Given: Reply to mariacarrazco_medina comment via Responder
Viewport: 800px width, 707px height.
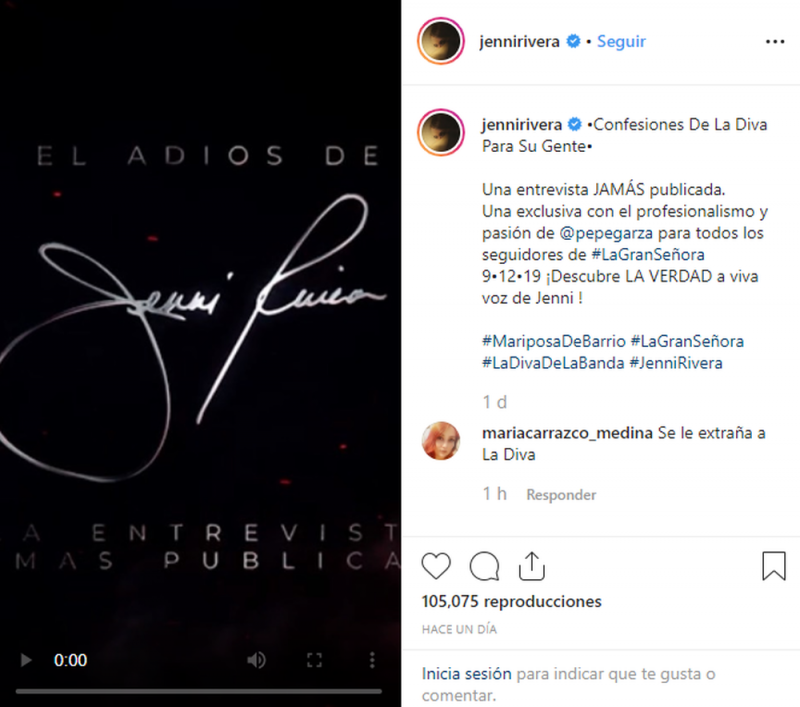Looking at the screenshot, I should point(561,495).
